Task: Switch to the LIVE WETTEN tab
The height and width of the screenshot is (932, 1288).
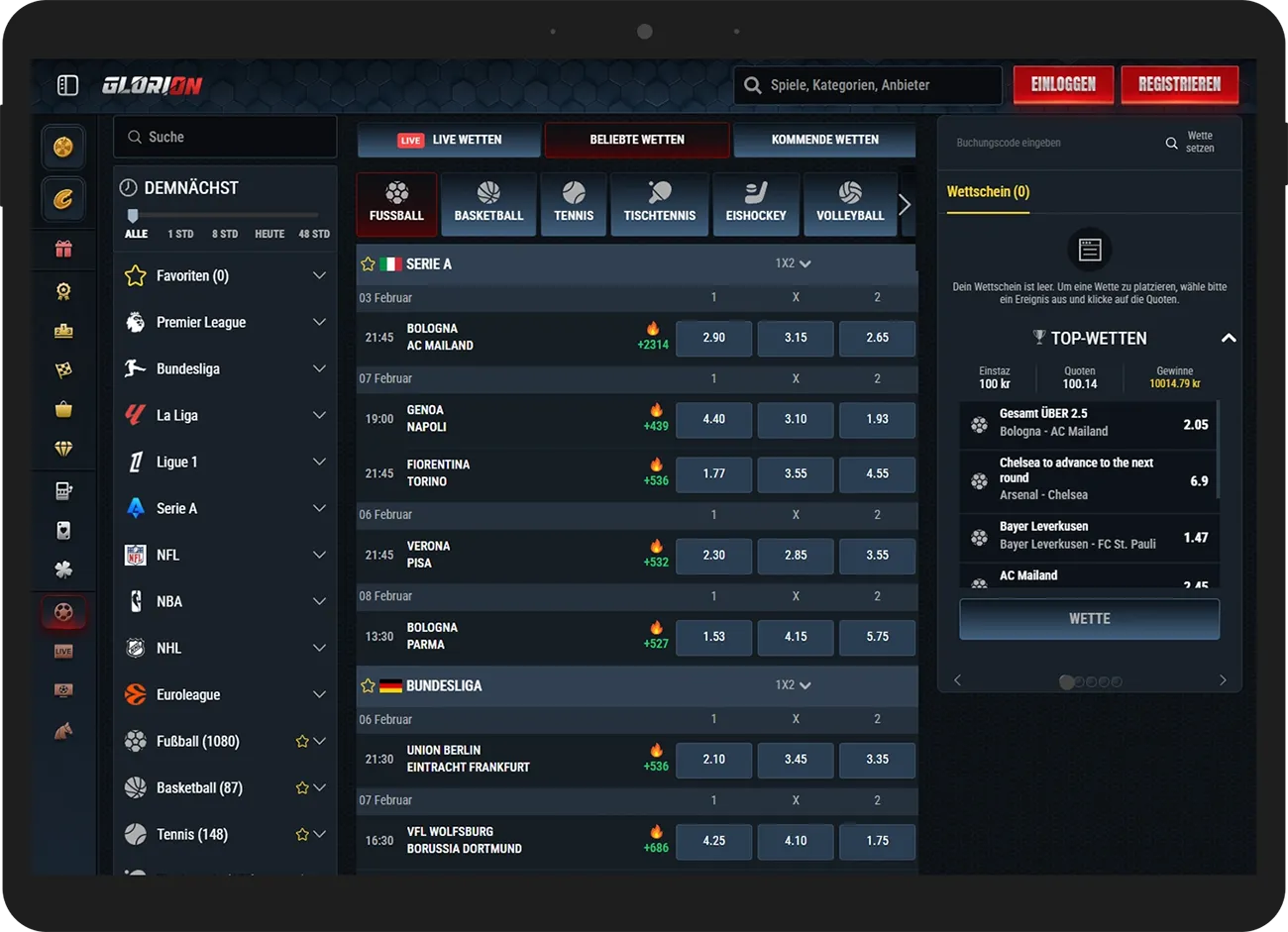Action: [449, 140]
